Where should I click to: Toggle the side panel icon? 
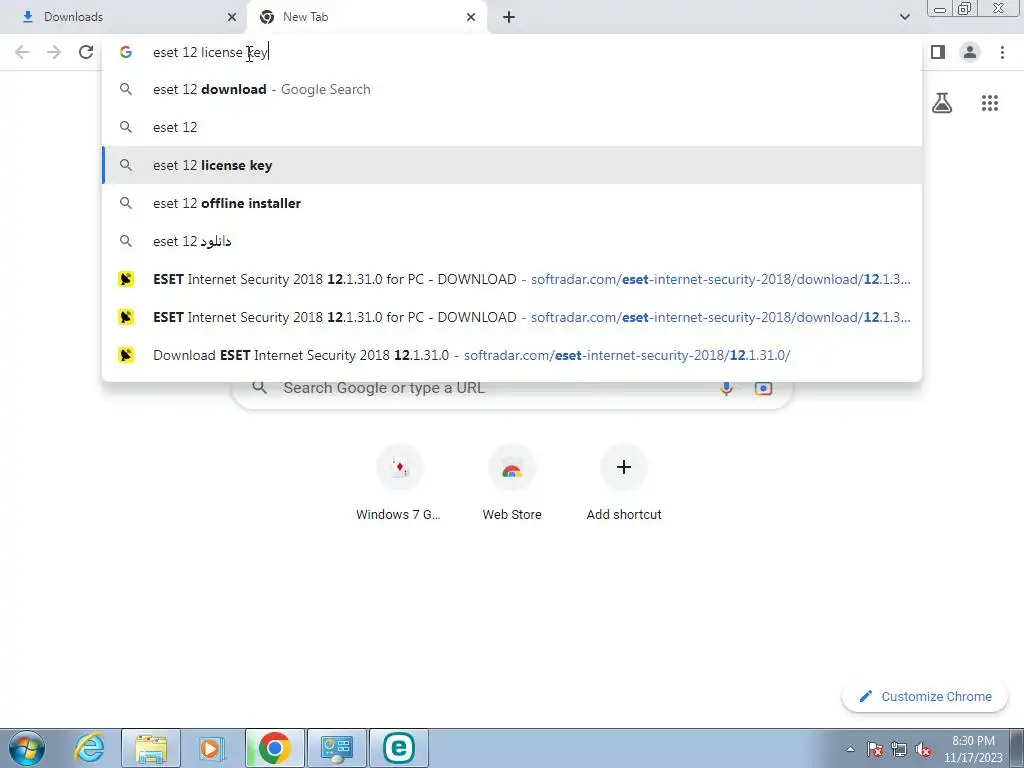[x=938, y=52]
